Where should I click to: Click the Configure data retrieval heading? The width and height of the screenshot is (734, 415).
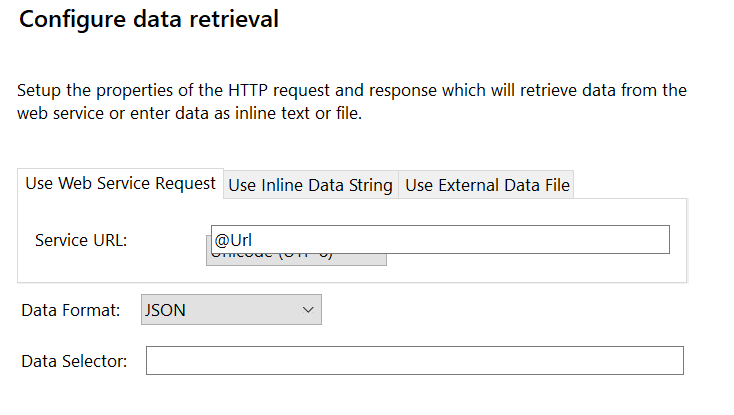point(149,20)
